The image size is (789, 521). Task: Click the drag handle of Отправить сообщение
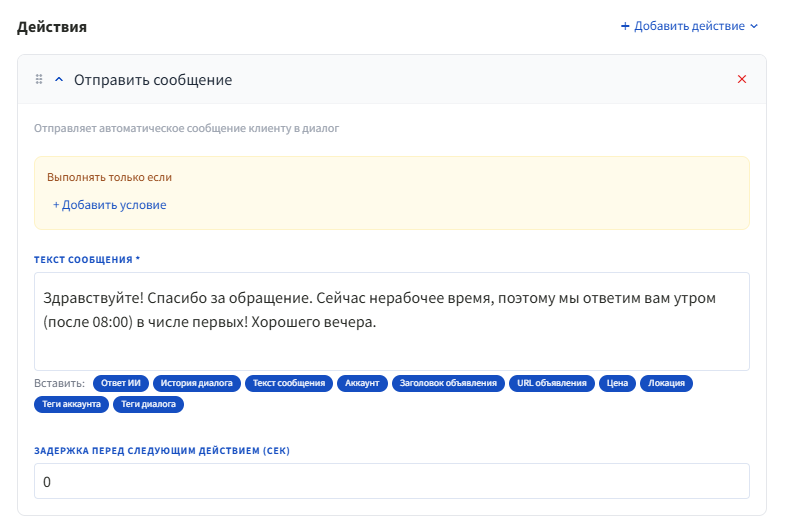coord(39,79)
